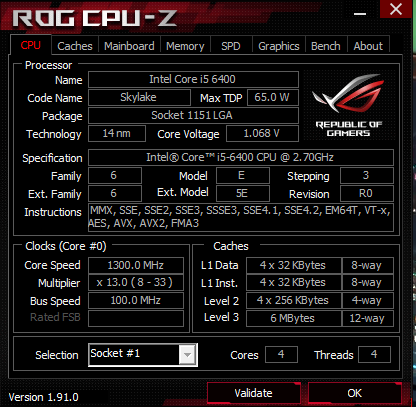This screenshot has width=416, height=407.
Task: Click the Instructions list box
Action: pyautogui.click(x=241, y=217)
